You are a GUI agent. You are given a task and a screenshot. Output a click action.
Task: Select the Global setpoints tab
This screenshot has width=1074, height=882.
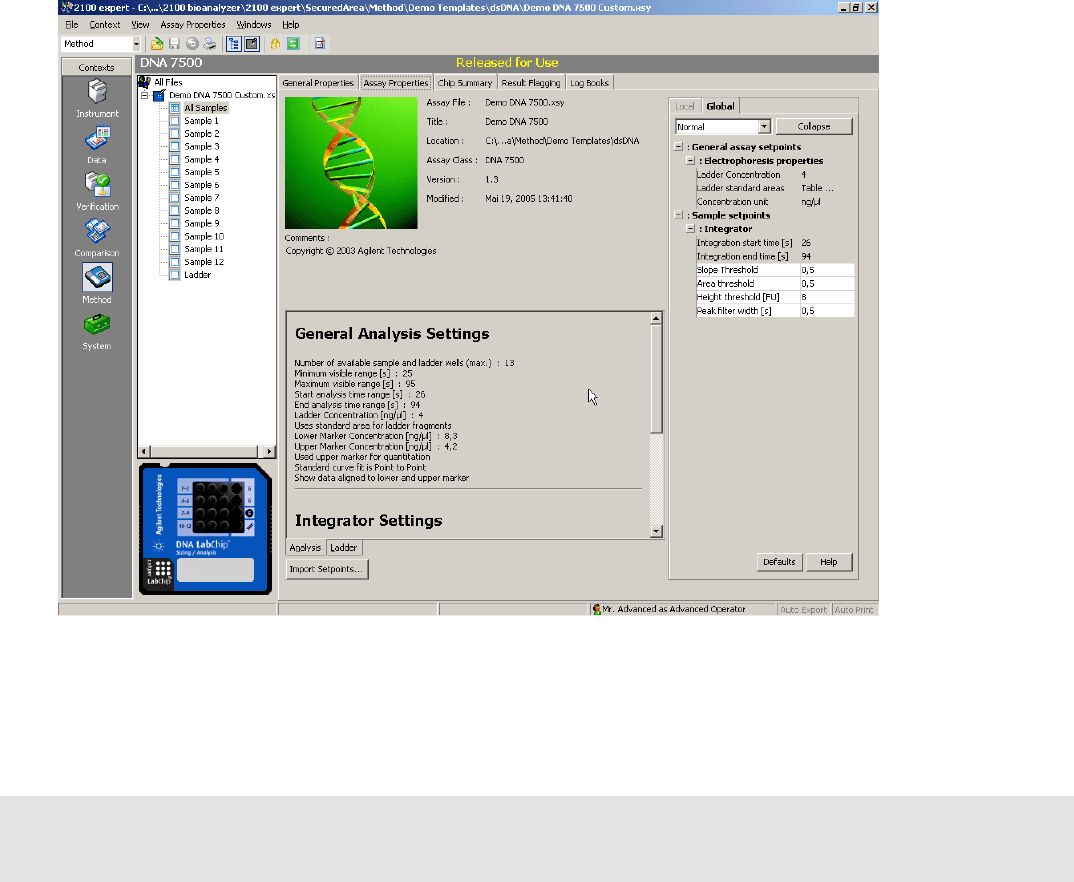coord(721,106)
